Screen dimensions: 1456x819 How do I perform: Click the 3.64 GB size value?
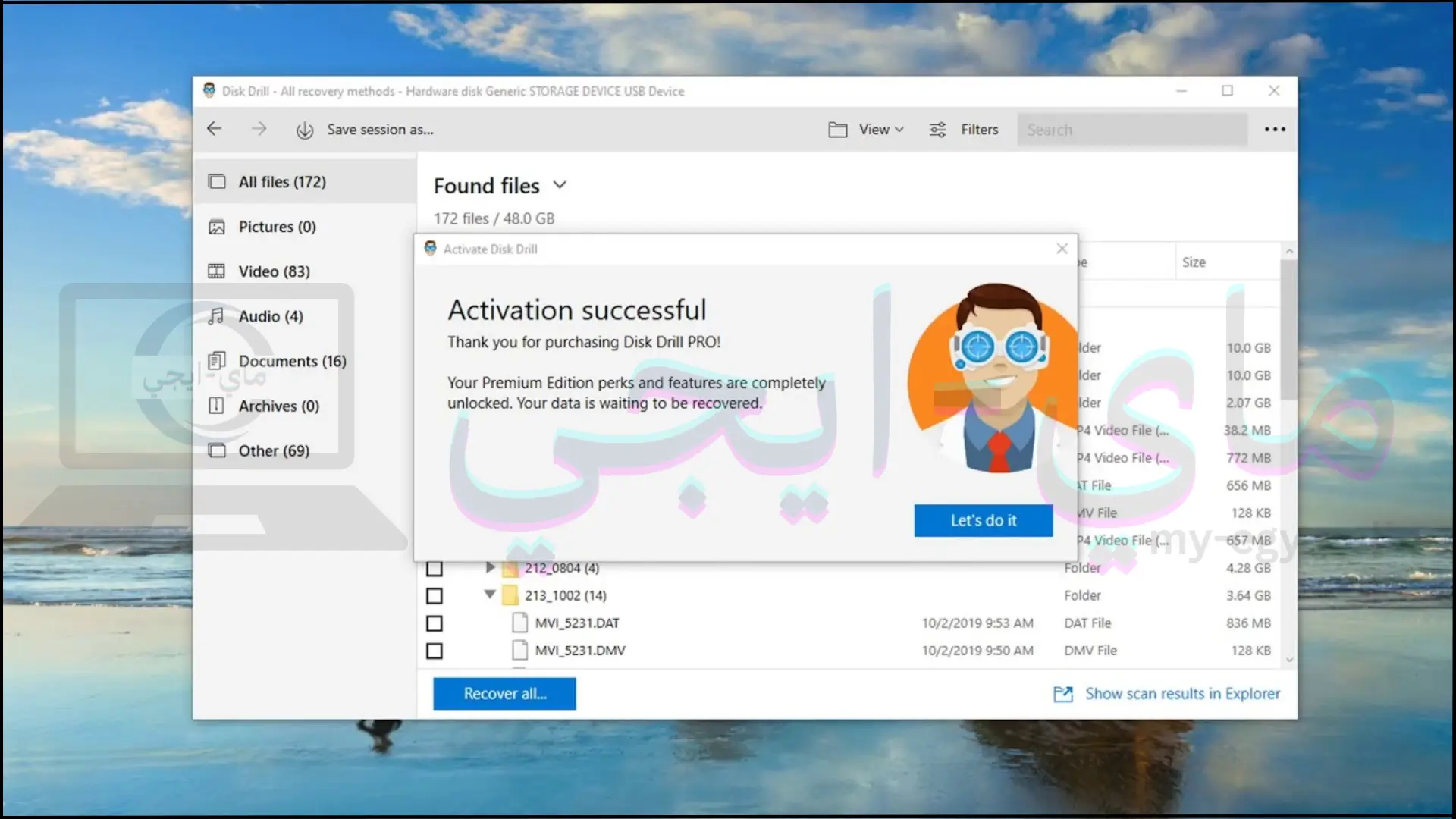1248,595
